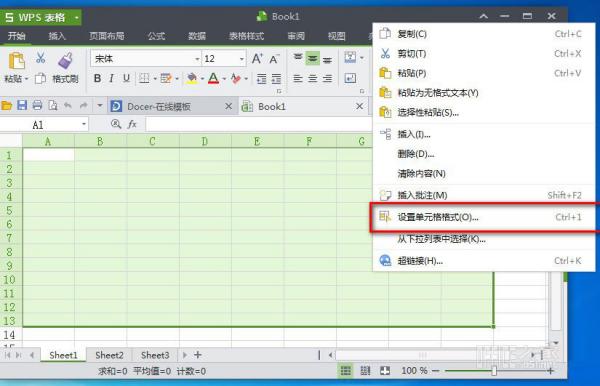600x386 pixels.
Task: Expand the font color dropdown arrow
Action: (224, 79)
